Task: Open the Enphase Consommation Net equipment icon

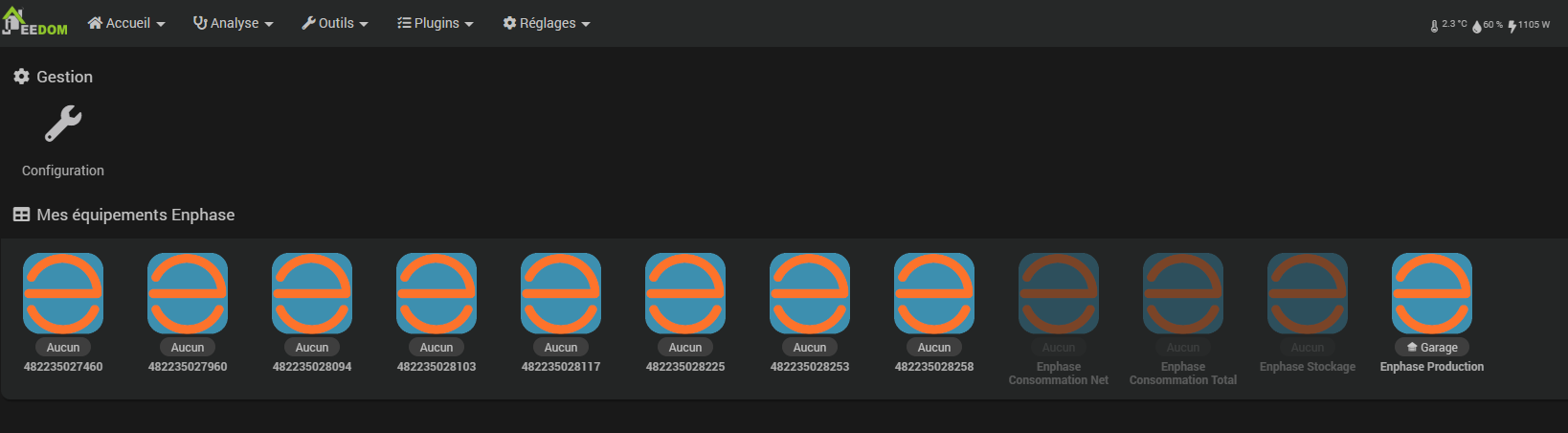Action: [x=1059, y=293]
